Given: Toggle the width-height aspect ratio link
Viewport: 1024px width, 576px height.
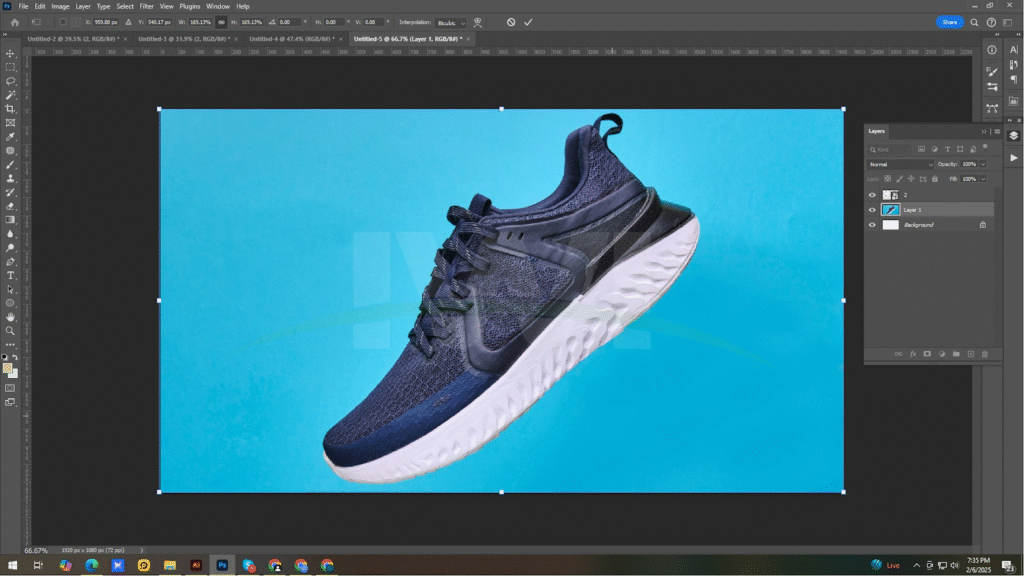Looking at the screenshot, I should [221, 22].
